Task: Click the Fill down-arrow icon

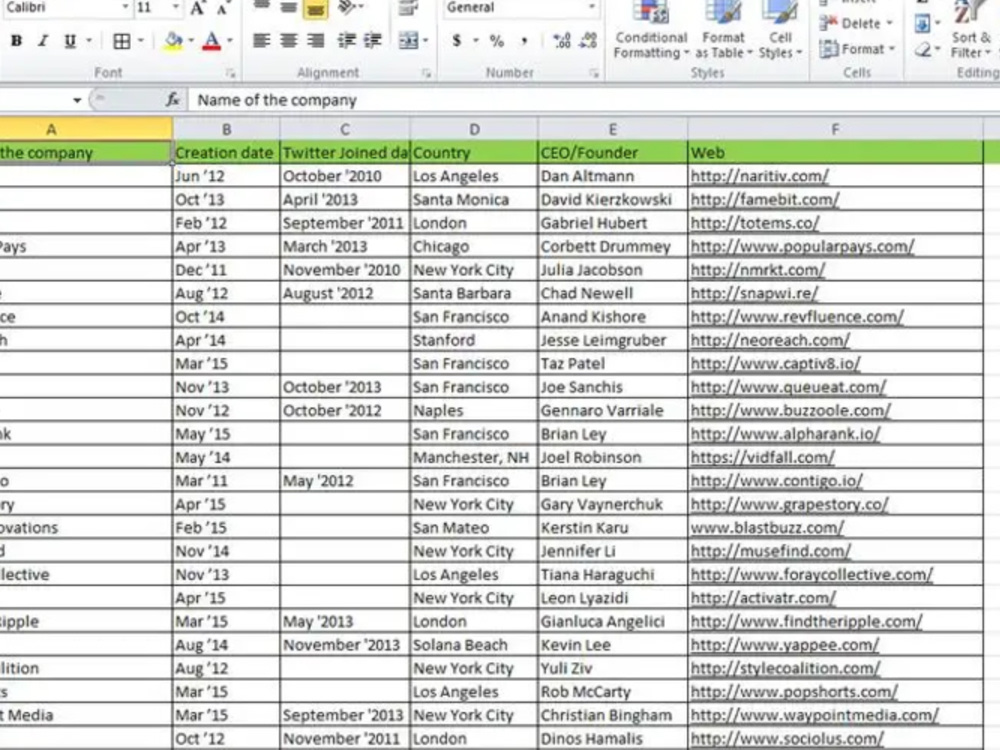Action: pyautogui.click(x=922, y=24)
